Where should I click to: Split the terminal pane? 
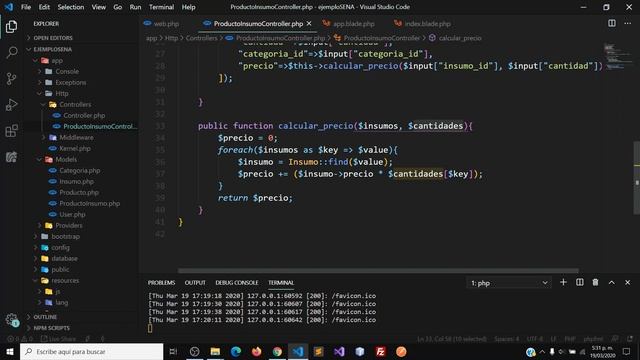click(580, 282)
